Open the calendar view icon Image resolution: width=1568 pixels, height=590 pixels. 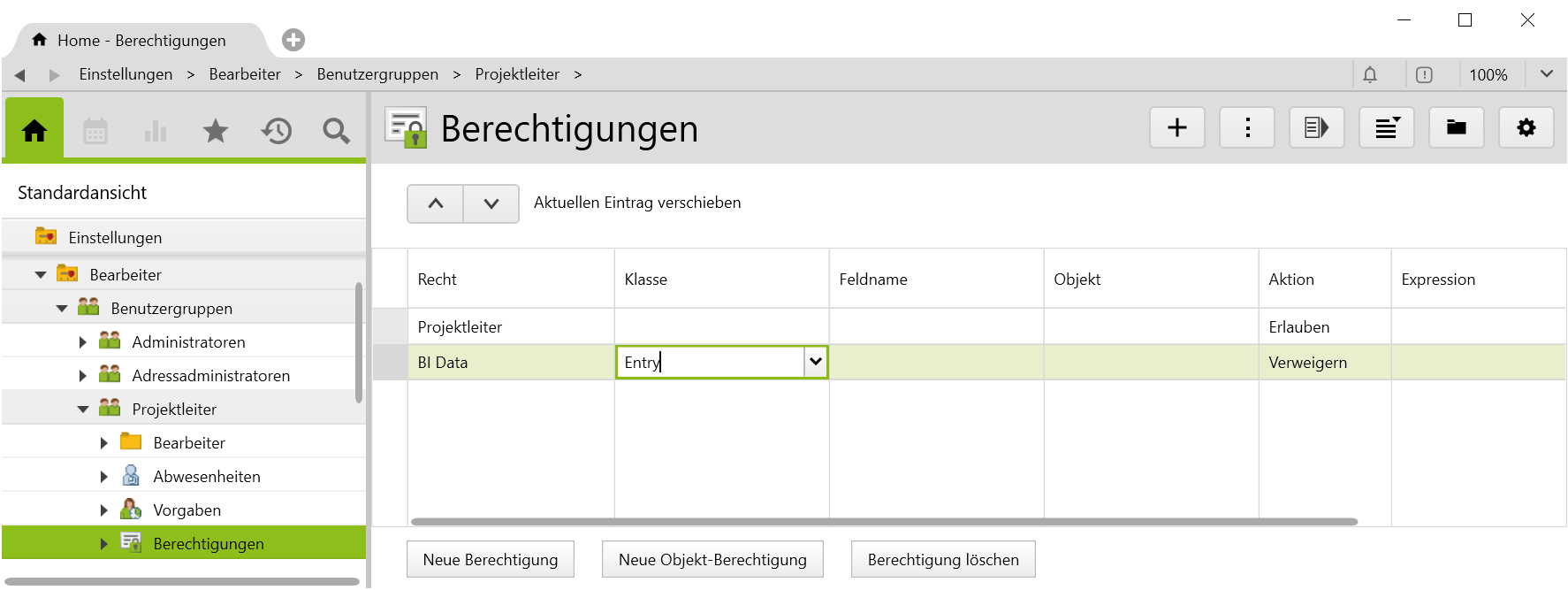[95, 132]
